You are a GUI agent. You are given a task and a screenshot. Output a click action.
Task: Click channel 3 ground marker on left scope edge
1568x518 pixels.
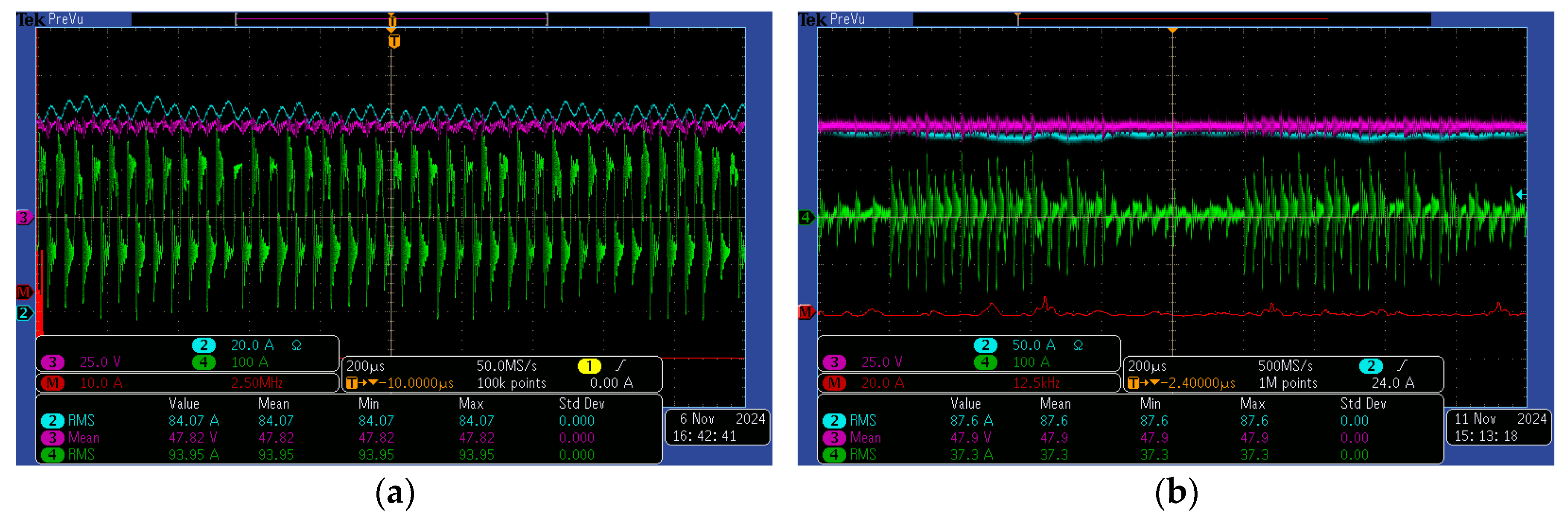24,217
